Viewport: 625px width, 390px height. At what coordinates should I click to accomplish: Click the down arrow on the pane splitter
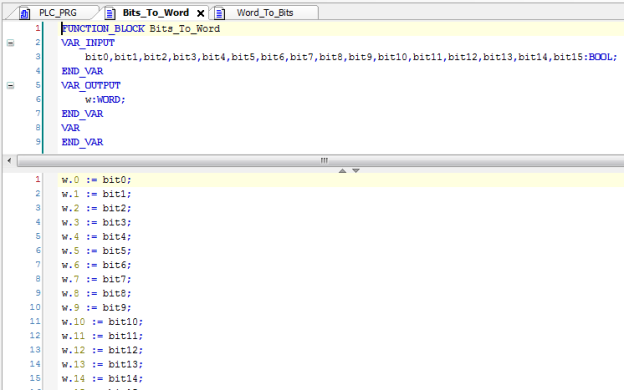pyautogui.click(x=356, y=170)
